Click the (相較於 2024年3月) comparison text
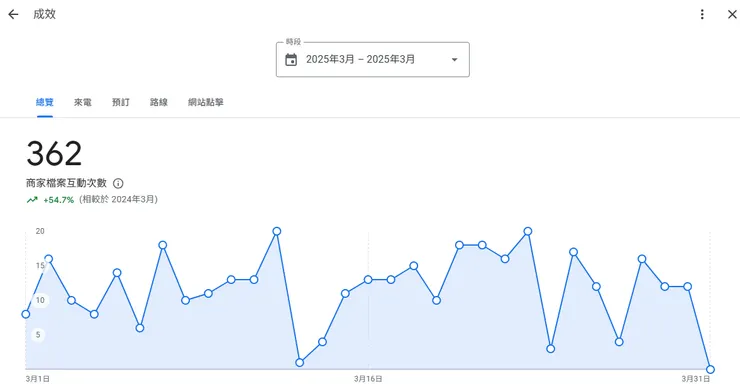Image resolution: width=740 pixels, height=392 pixels. (118, 200)
